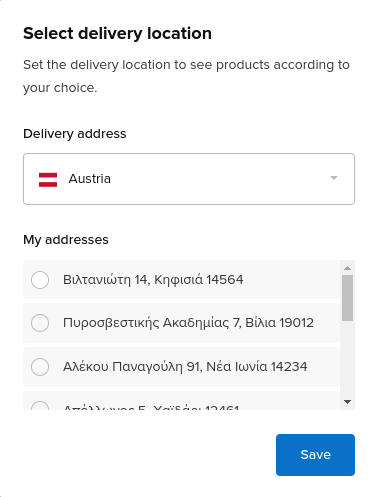Click the Νέα Ιωνία 14234 address row text
Viewport: 373px width, 497px height.
tap(185, 367)
